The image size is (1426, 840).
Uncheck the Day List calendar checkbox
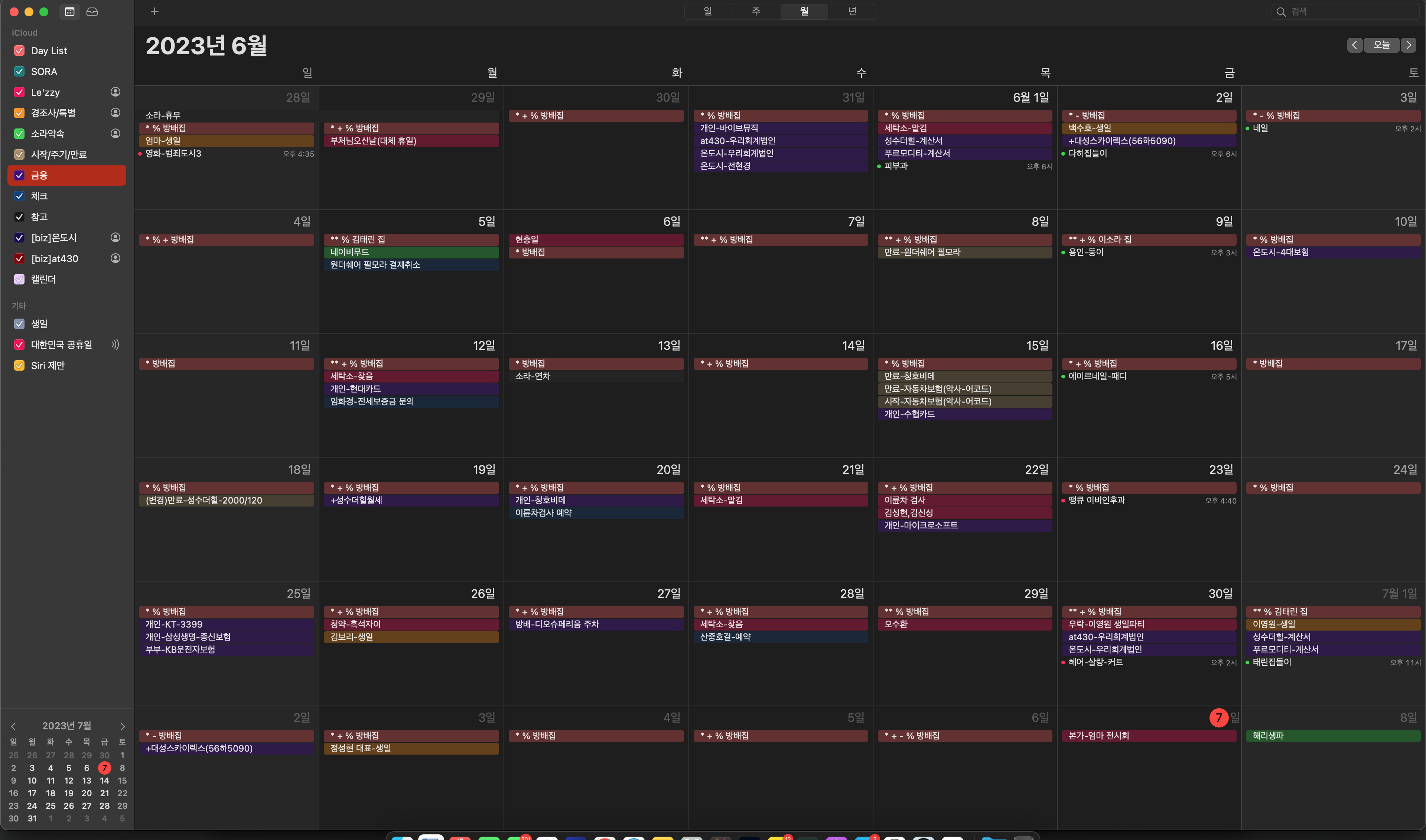click(x=19, y=51)
